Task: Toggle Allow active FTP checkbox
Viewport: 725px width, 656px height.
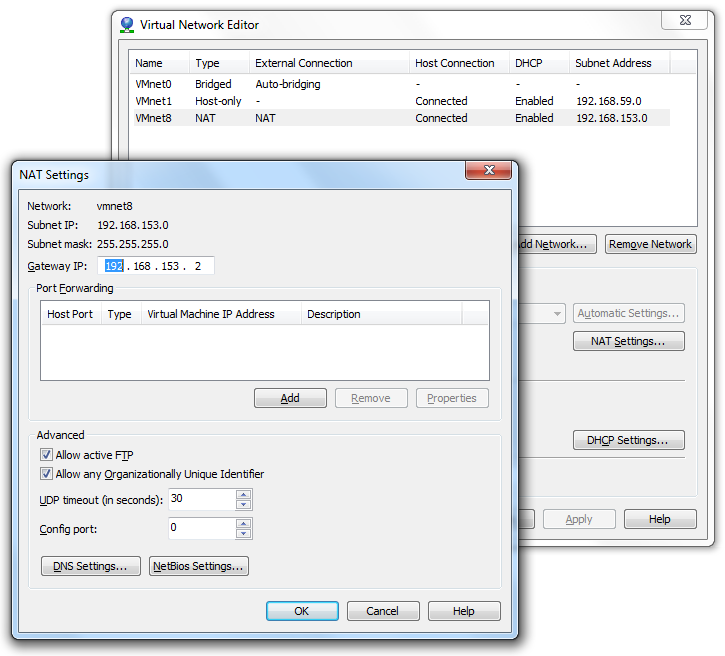Action: (x=46, y=455)
